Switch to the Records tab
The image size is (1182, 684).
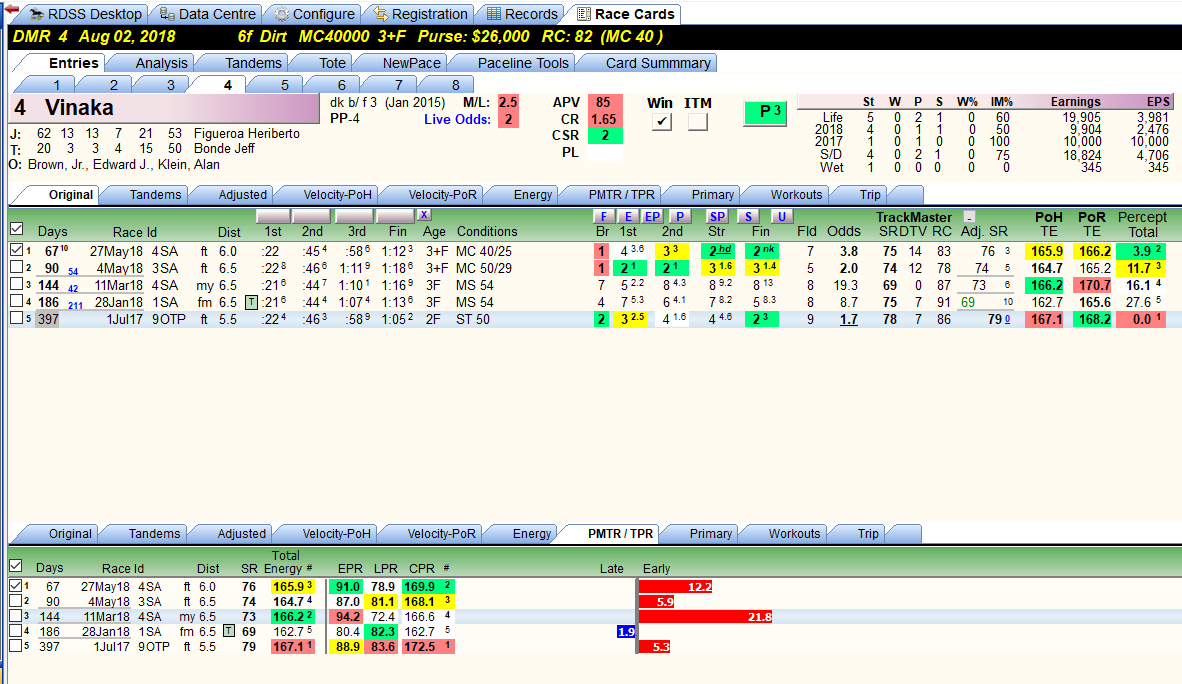pyautogui.click(x=522, y=14)
